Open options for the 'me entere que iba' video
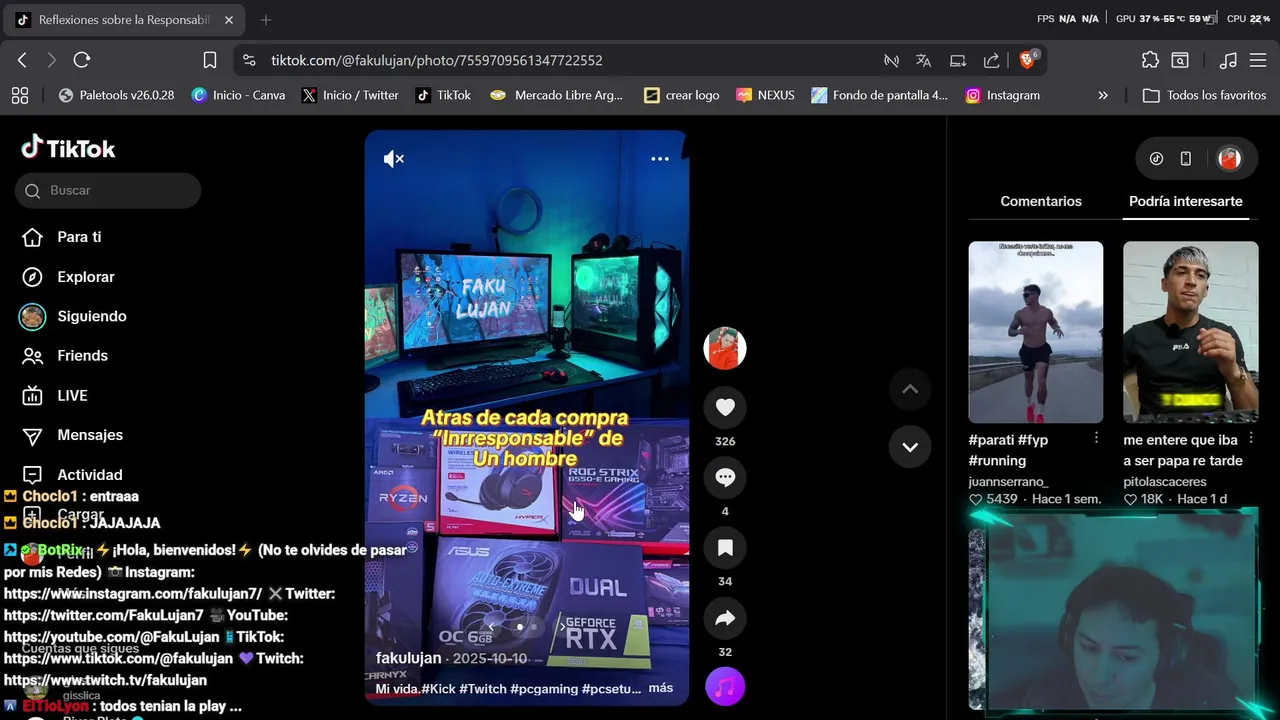Viewport: 1280px width, 720px height. (1251, 439)
